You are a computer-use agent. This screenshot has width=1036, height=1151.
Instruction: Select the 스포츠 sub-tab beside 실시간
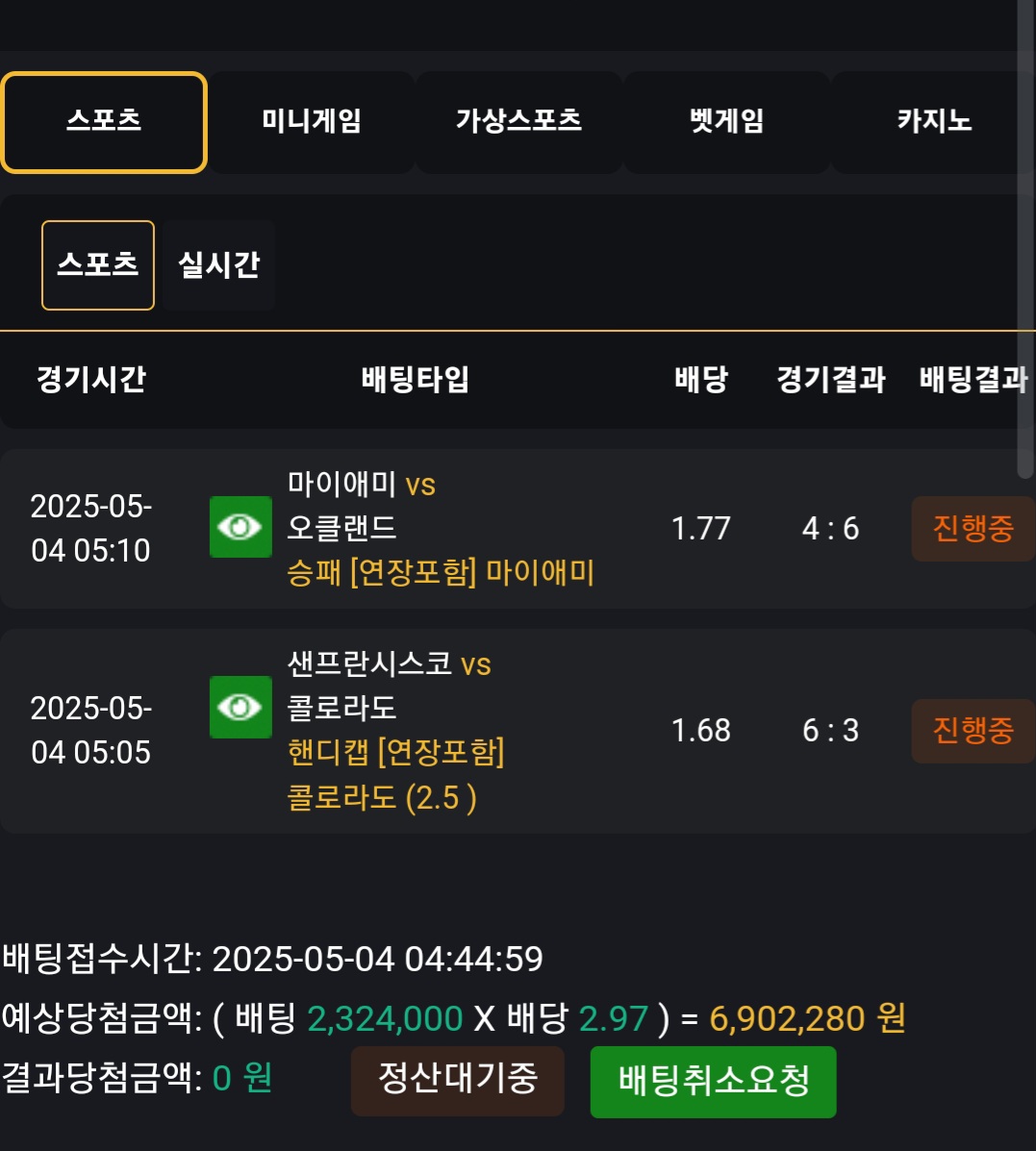(98, 265)
